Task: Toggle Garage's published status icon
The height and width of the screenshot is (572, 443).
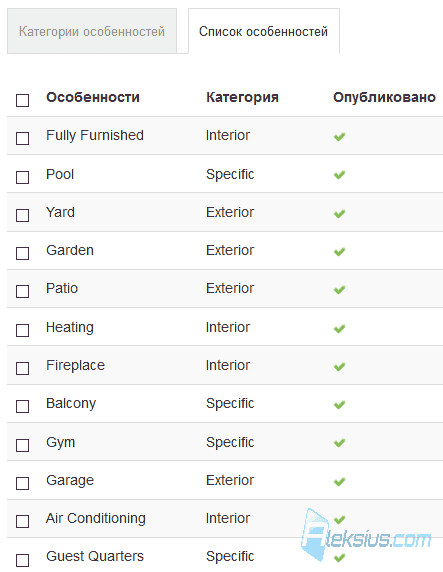Action: pyautogui.click(x=339, y=482)
